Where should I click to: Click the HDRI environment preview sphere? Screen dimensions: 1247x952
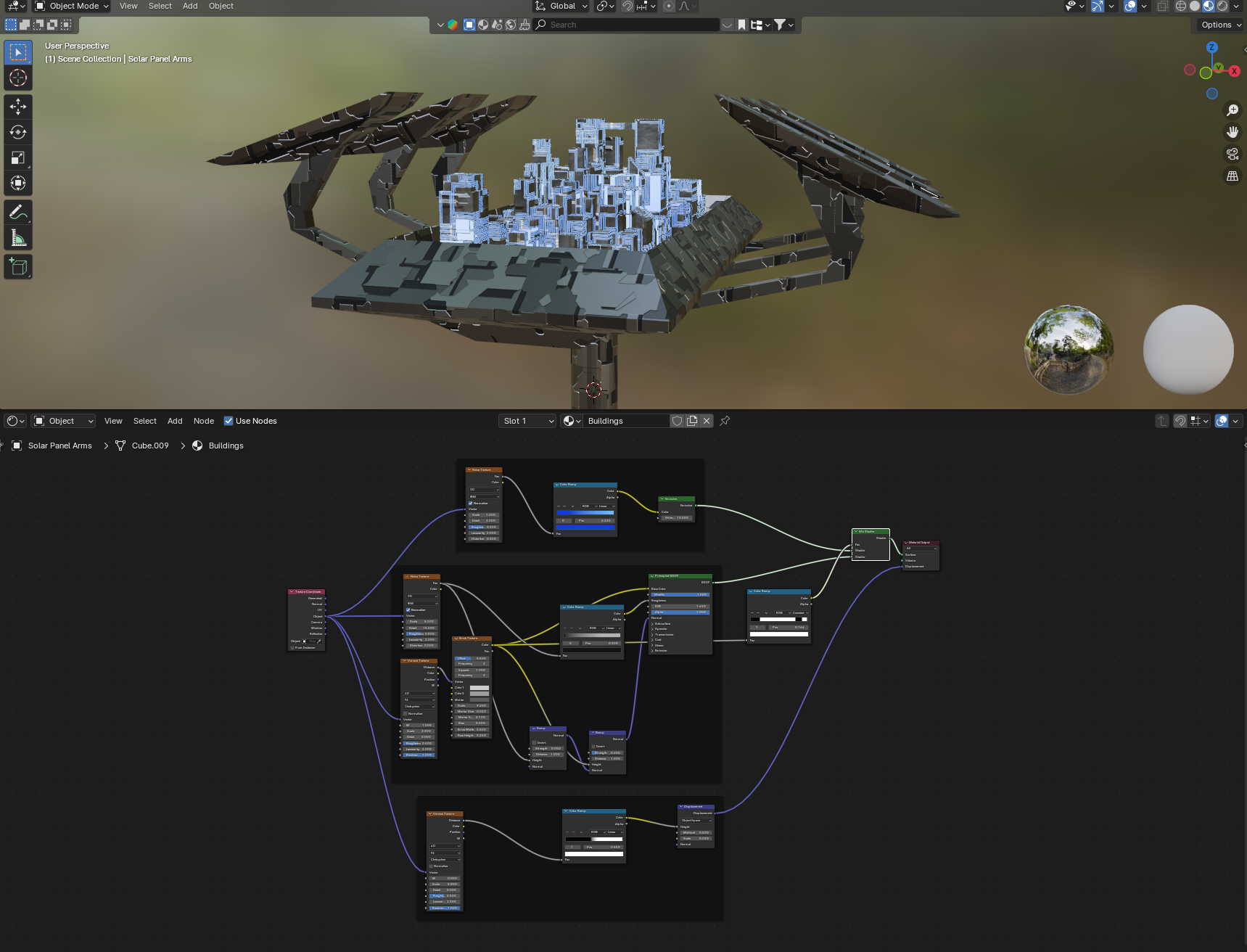1069,350
